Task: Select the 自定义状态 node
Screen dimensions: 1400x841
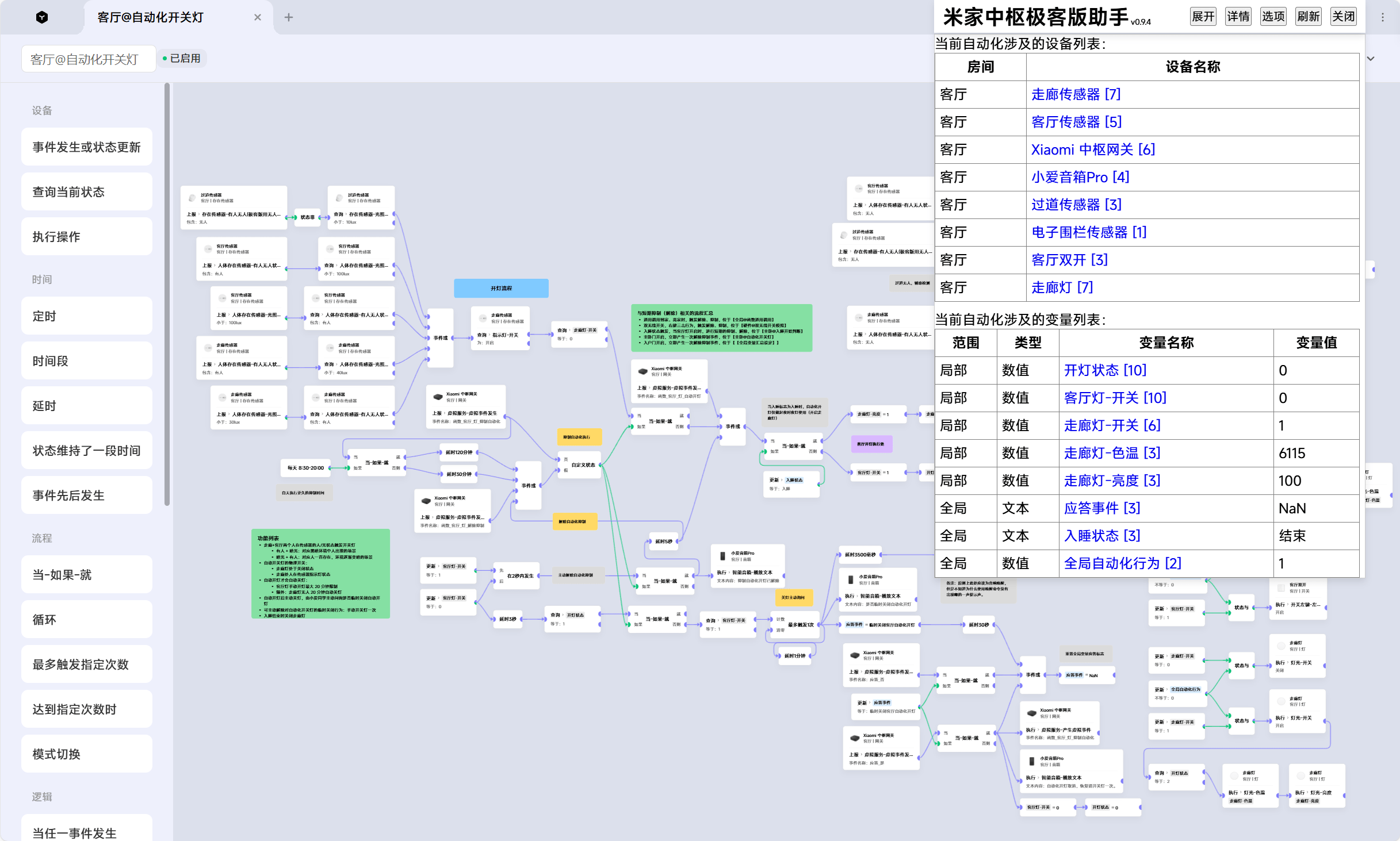Action: tap(580, 464)
